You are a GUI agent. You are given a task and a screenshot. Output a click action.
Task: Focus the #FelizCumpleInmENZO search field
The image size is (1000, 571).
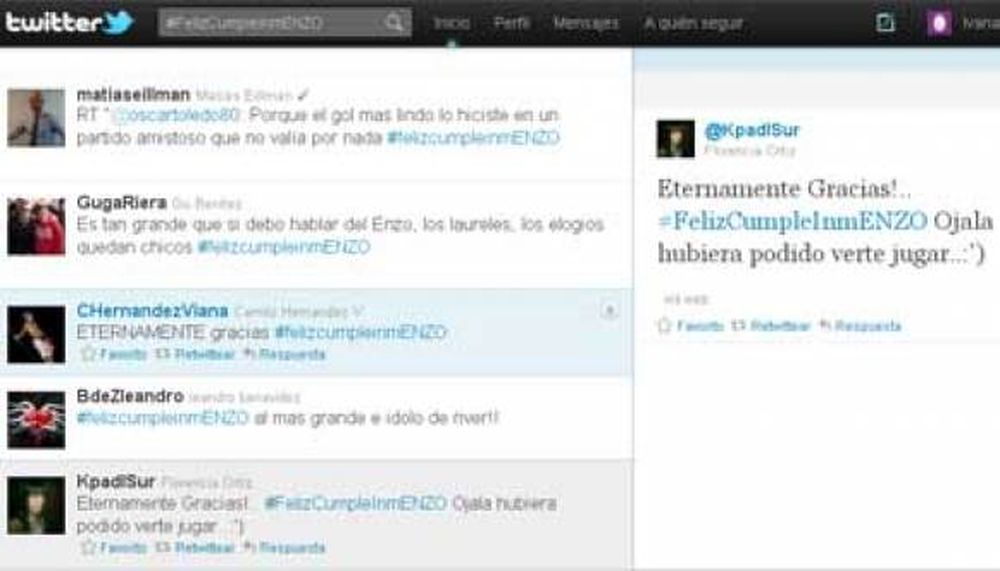[284, 23]
